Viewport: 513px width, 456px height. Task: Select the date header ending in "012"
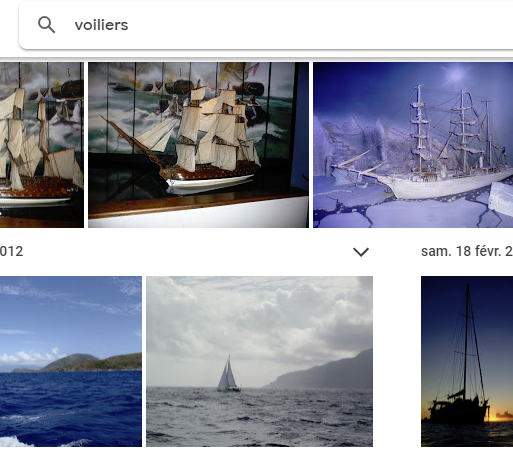point(11,251)
